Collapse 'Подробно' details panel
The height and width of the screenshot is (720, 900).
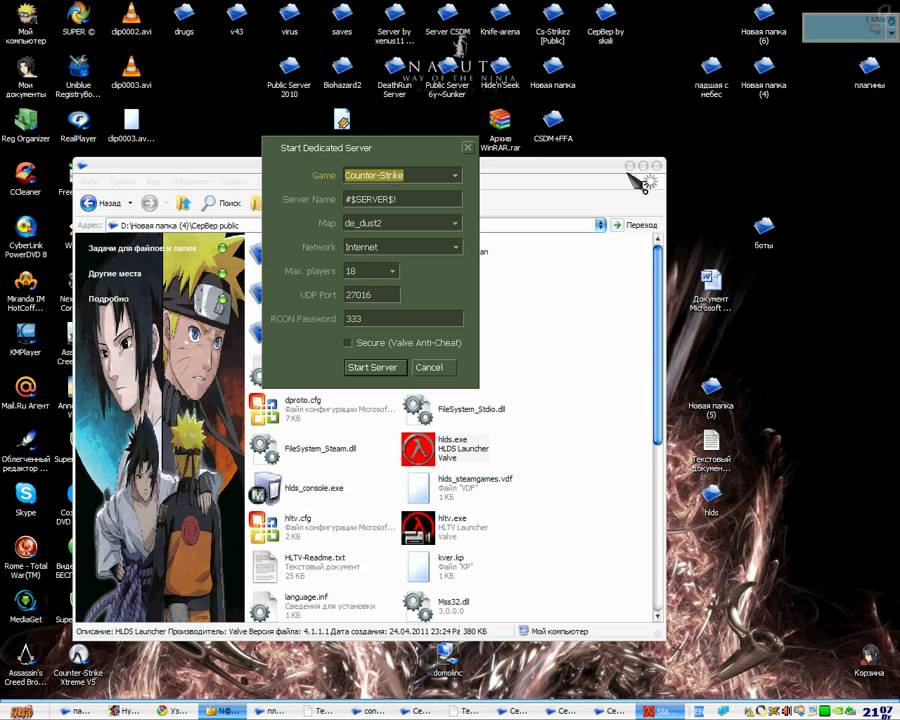(x=223, y=299)
